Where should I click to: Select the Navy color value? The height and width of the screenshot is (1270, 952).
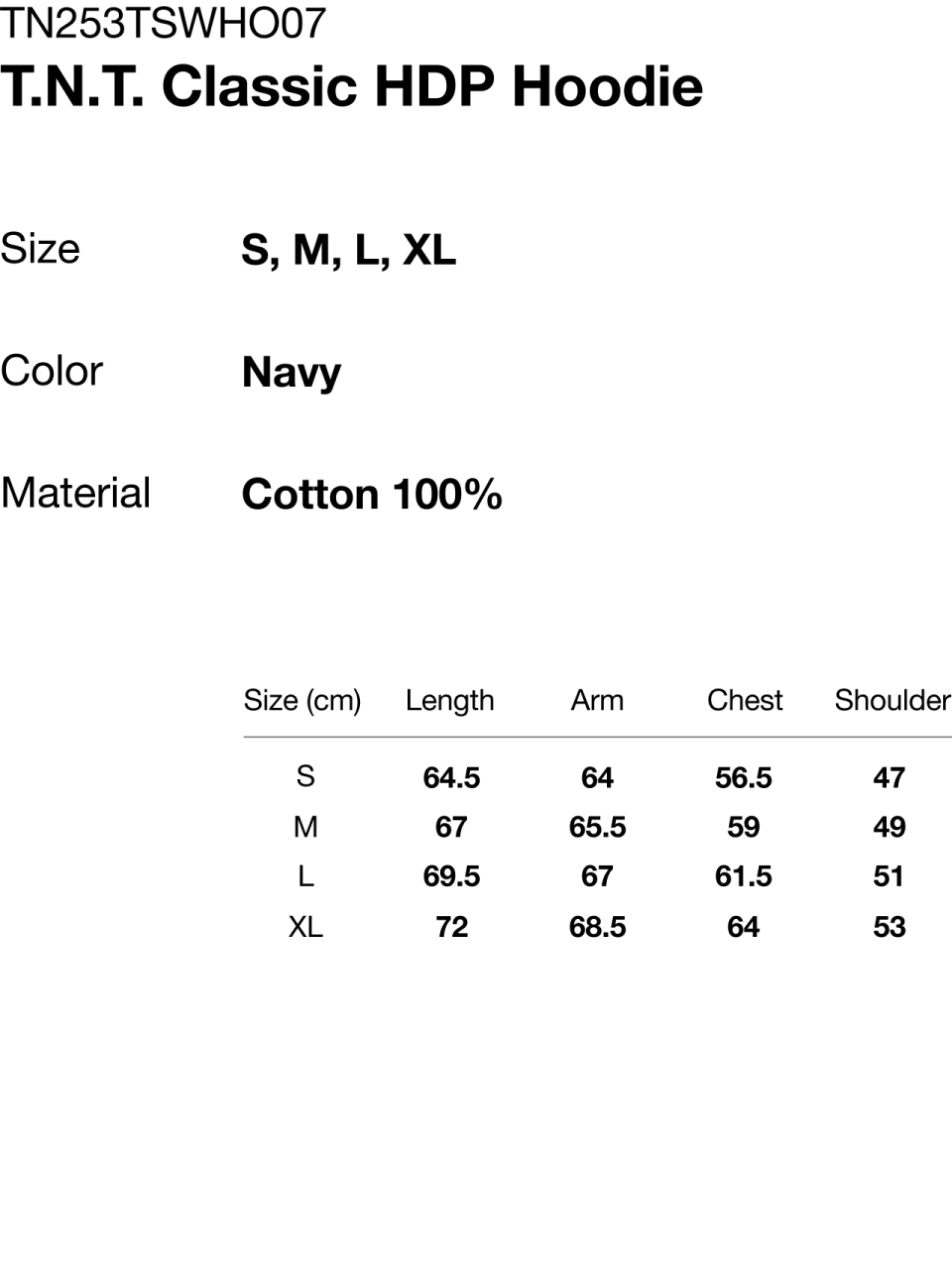point(292,373)
